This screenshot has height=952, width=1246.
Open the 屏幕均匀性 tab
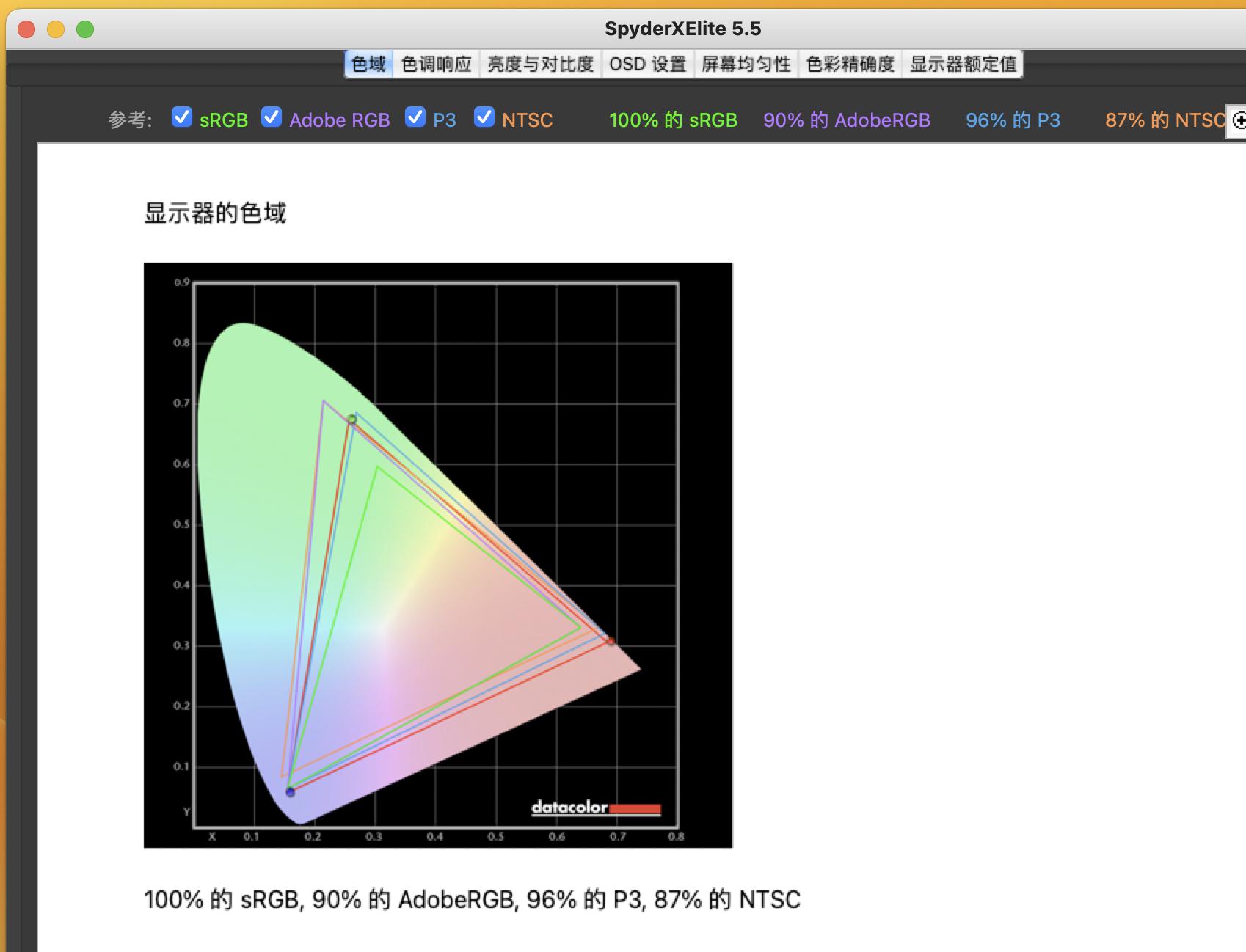tap(746, 64)
